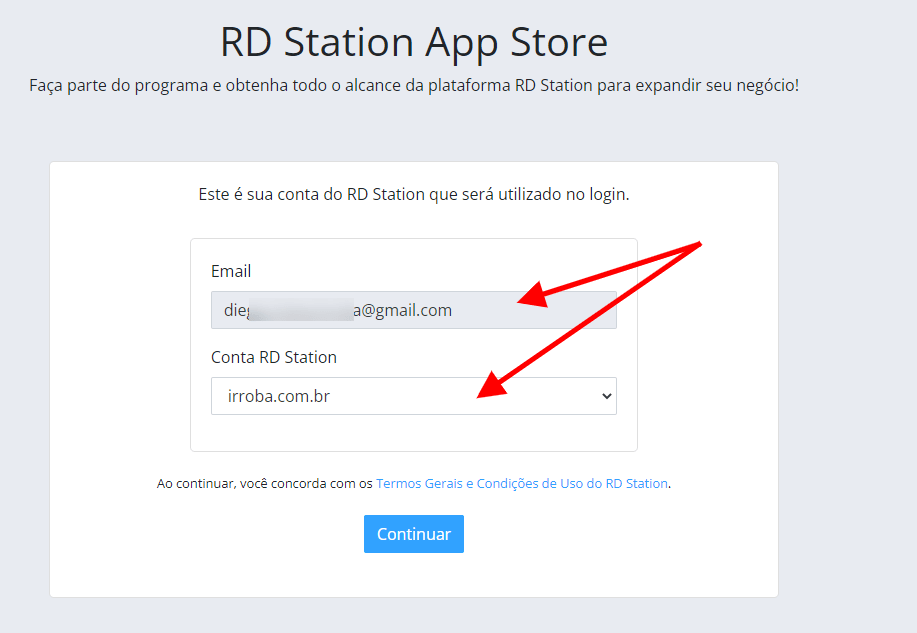
Task: Click the 'Este é sua conta do RD Station' text
Action: click(x=413, y=194)
